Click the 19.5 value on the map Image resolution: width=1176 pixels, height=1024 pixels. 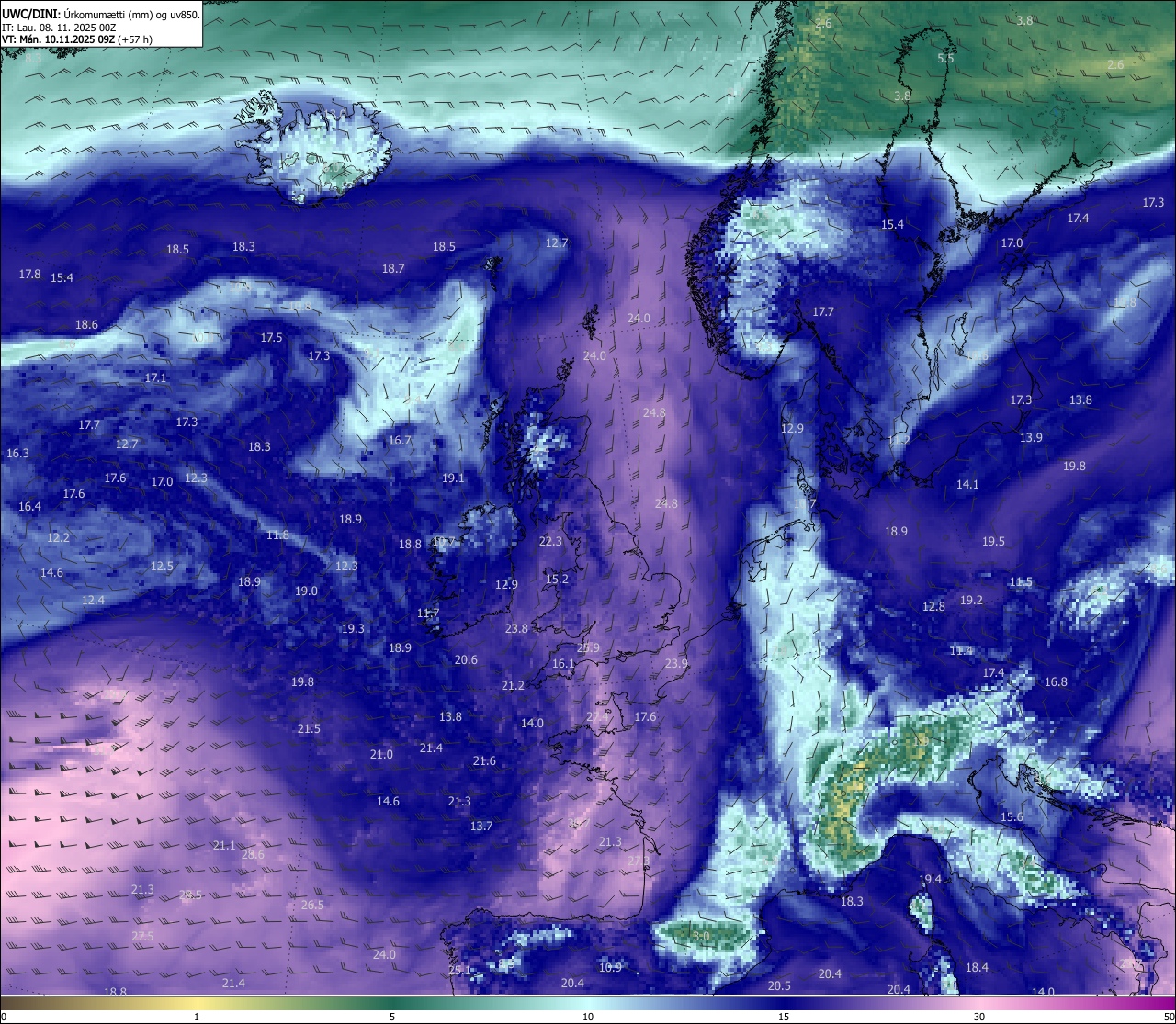(993, 542)
